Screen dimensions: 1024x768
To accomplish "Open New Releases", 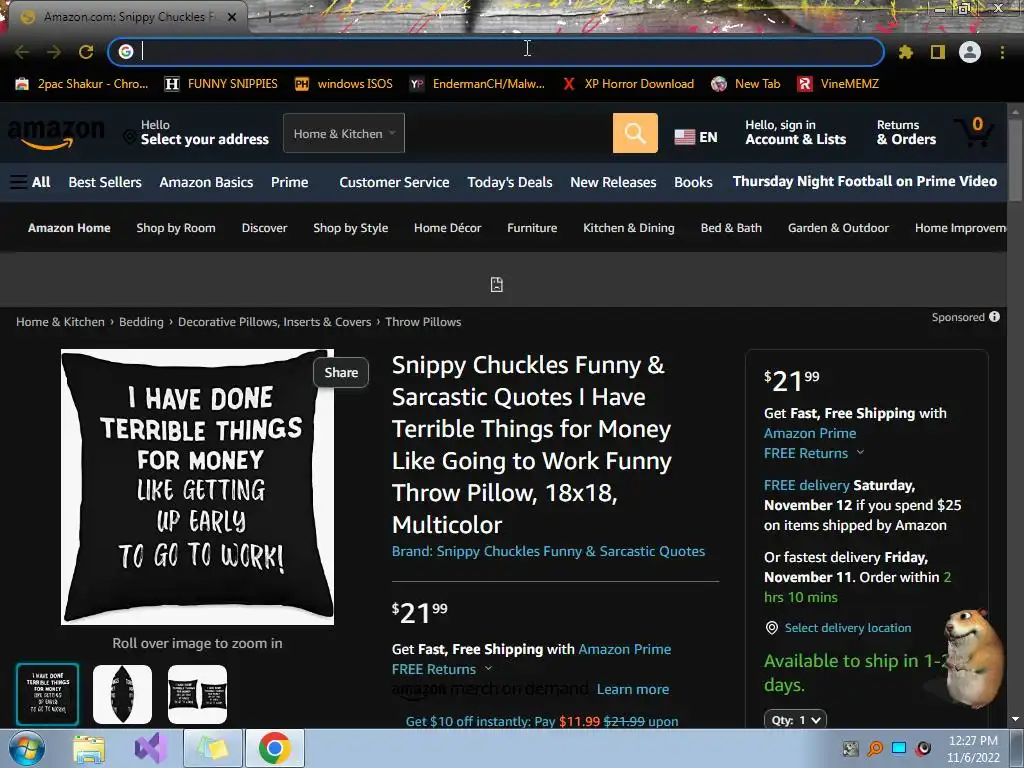I will point(613,182).
